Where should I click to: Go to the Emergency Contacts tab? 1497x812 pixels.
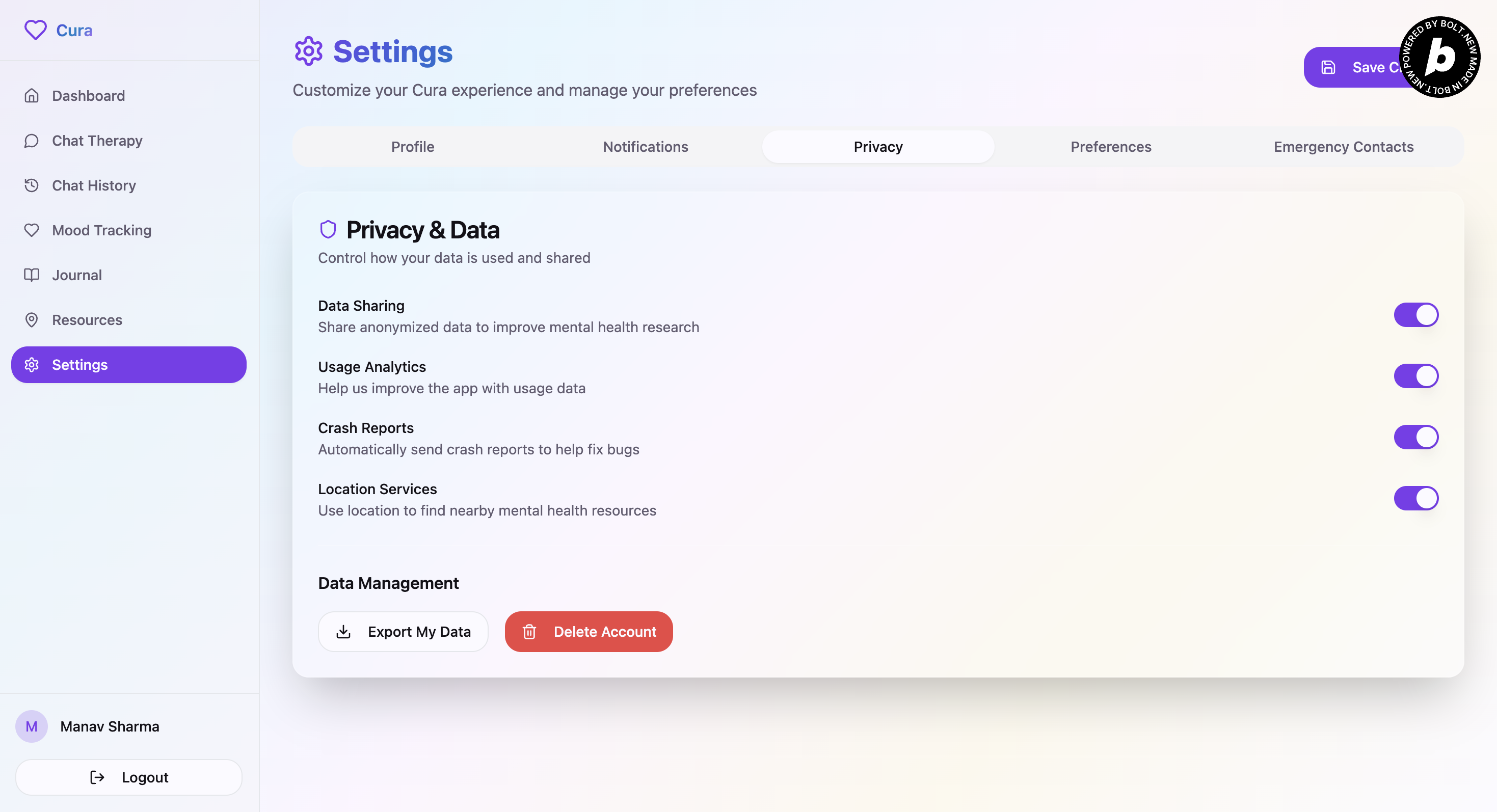pyautogui.click(x=1343, y=147)
